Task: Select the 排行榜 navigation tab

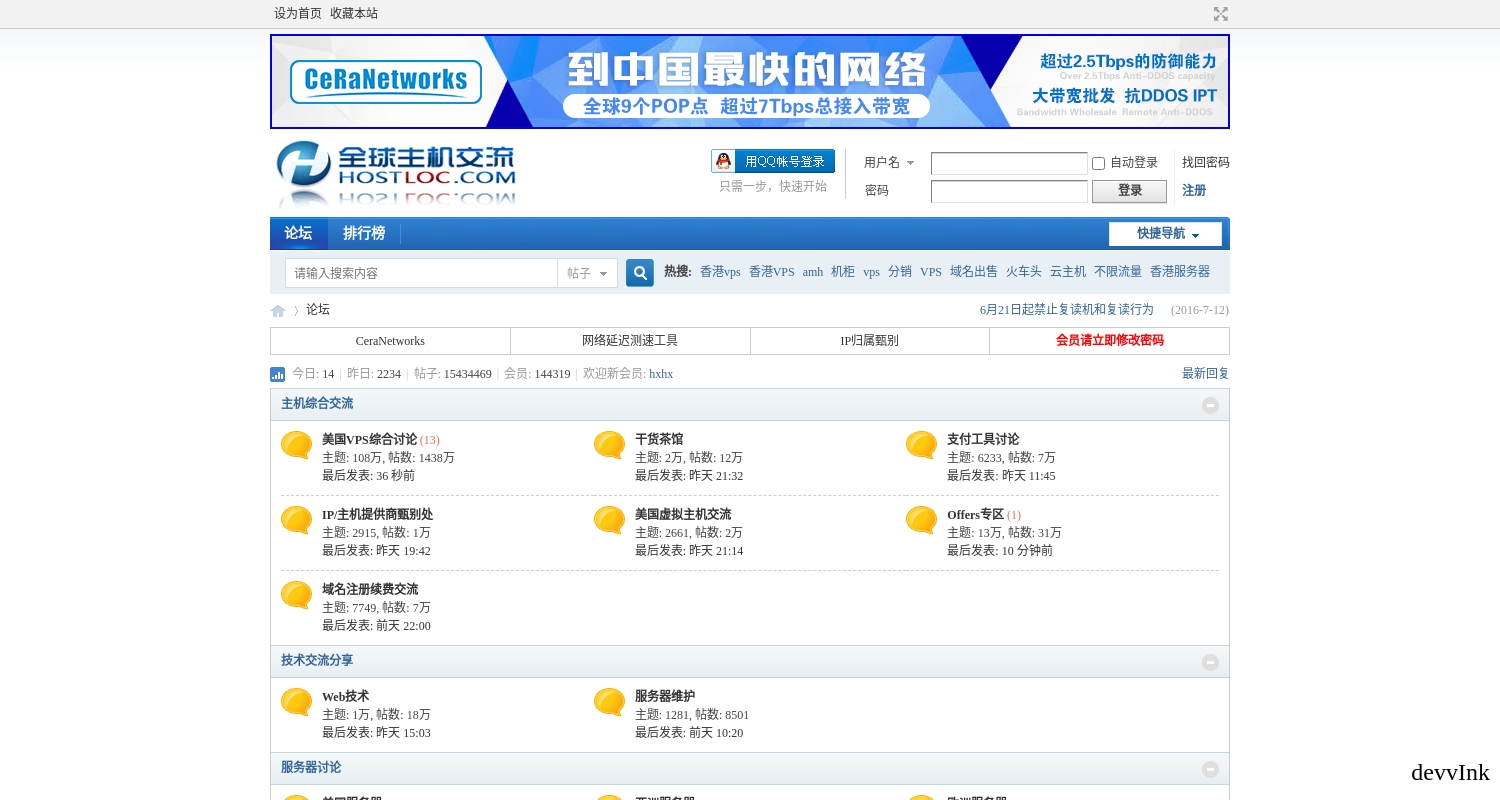Action: coord(364,233)
